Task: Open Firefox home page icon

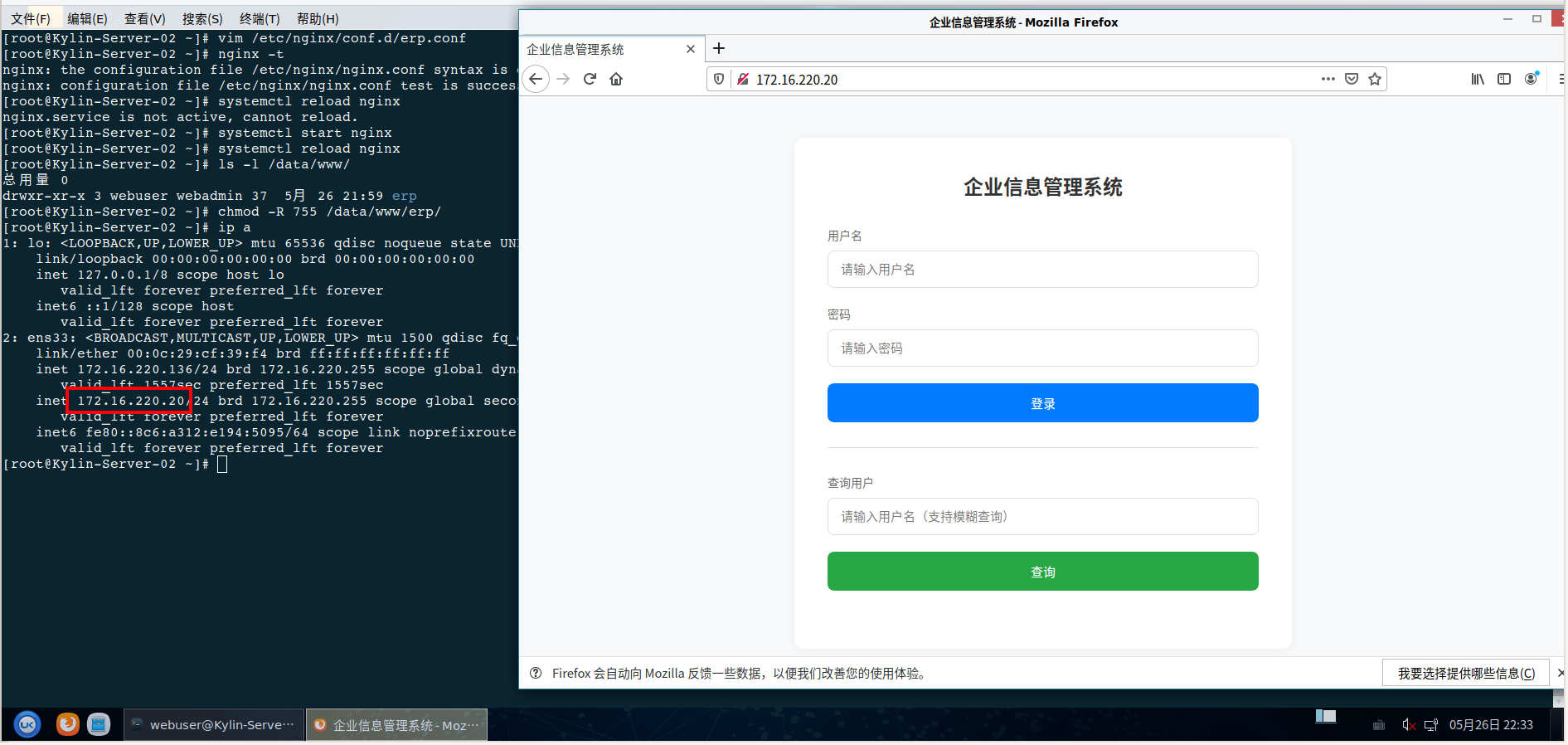Action: coord(616,79)
